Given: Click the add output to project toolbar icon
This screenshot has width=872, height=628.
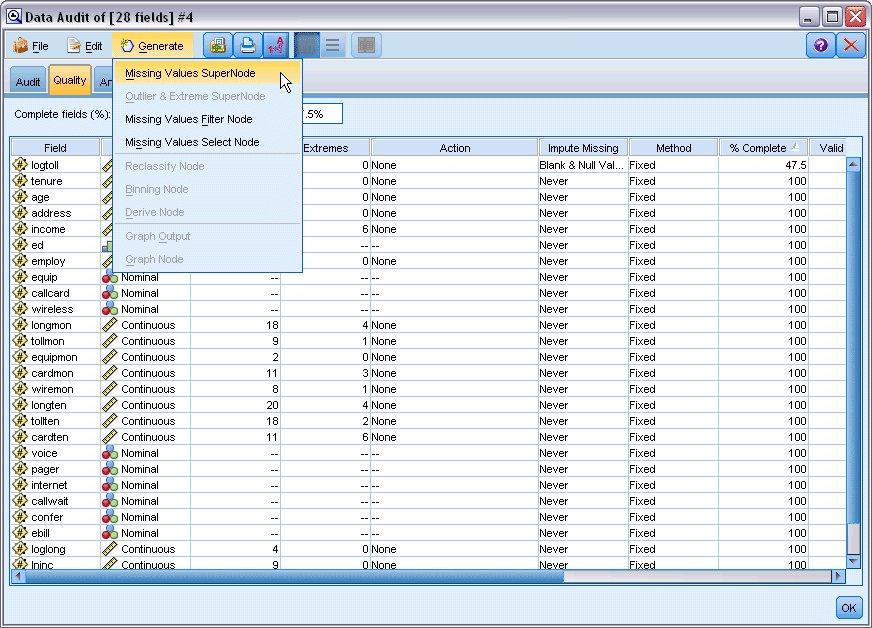Looking at the screenshot, I should [x=217, y=46].
